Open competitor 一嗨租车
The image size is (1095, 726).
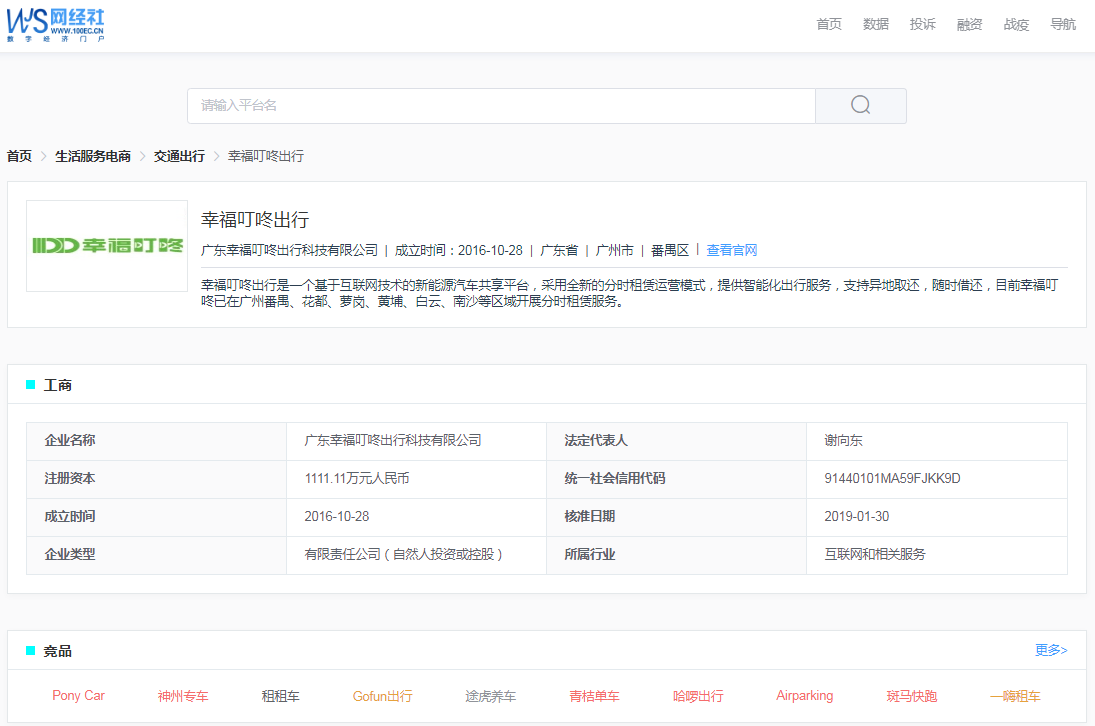tap(1015, 696)
